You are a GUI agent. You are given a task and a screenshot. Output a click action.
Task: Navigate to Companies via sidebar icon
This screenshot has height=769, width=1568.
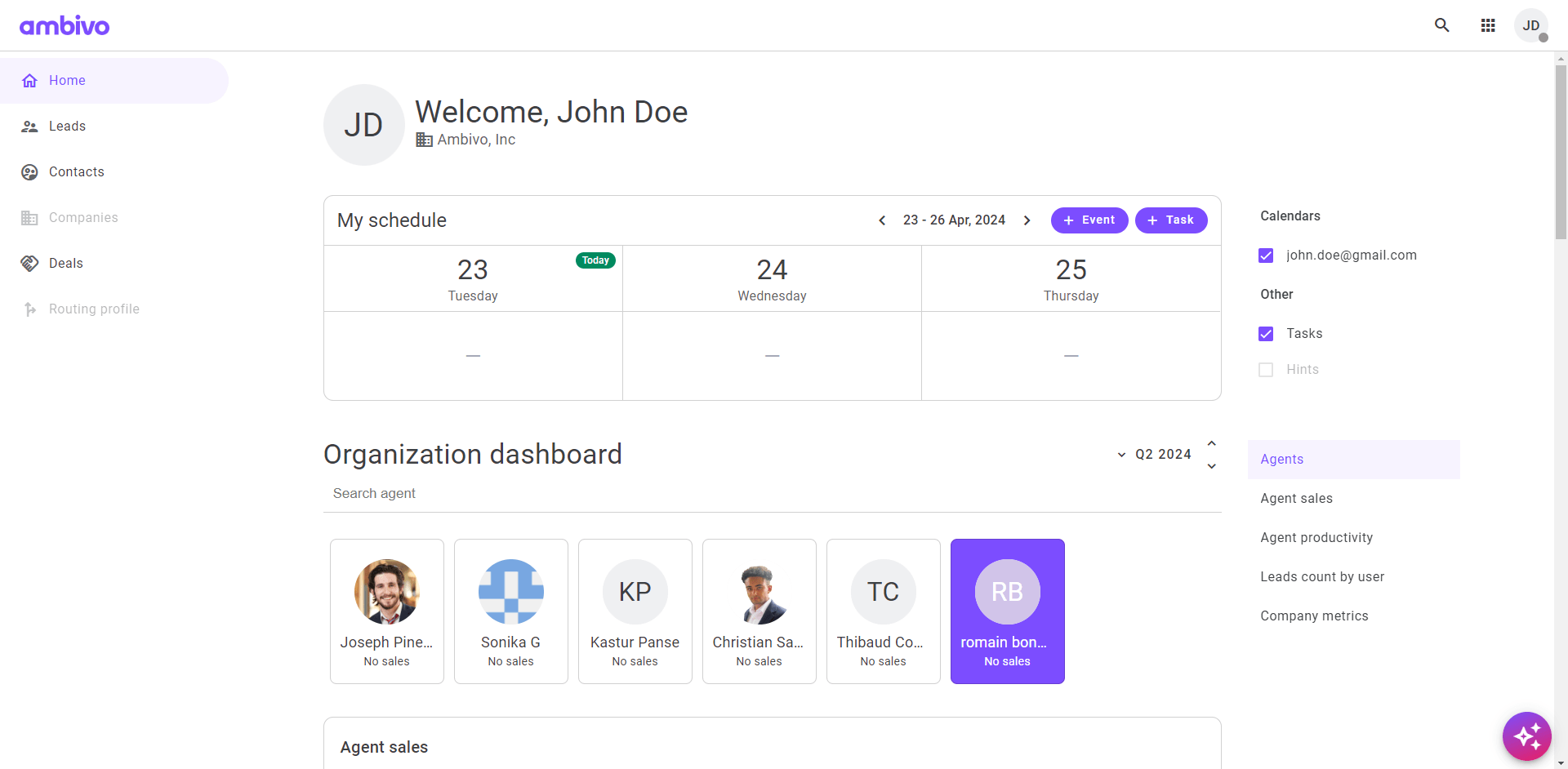click(82, 217)
